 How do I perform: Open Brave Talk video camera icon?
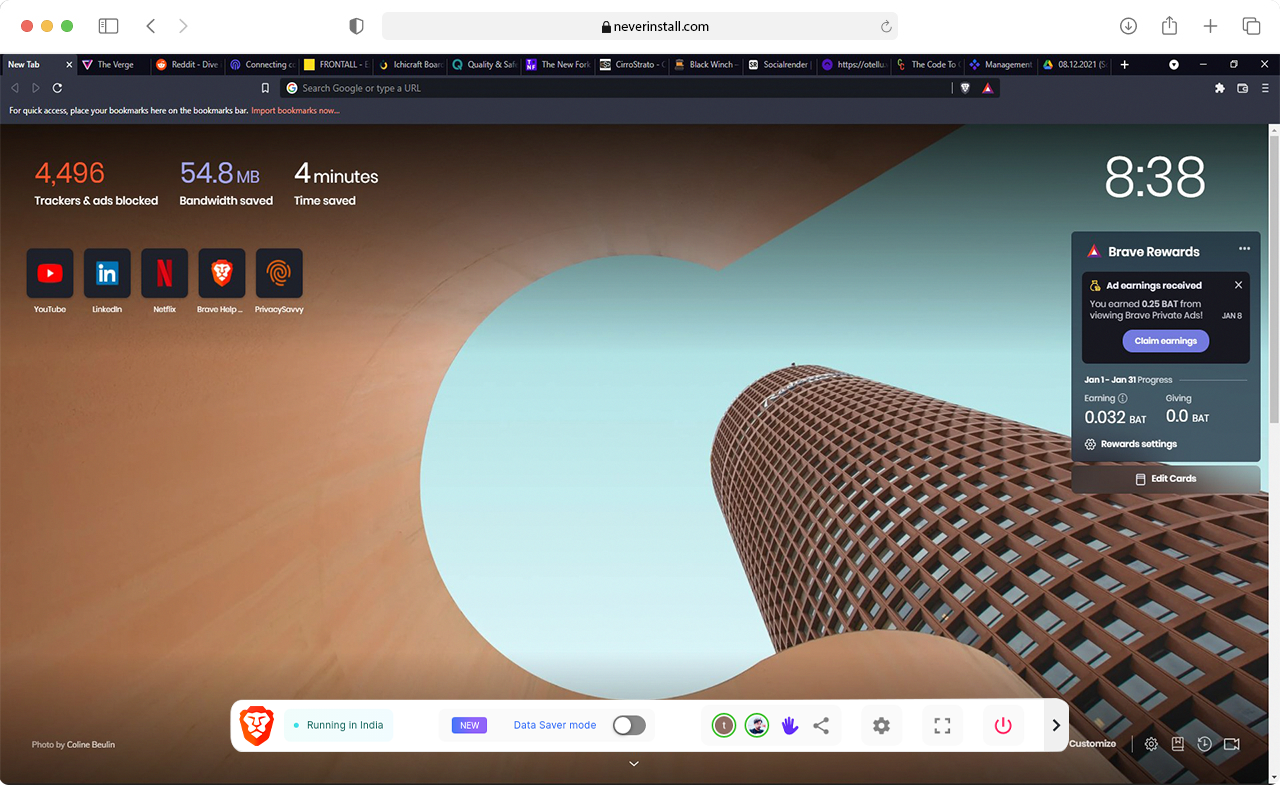[x=1232, y=744]
